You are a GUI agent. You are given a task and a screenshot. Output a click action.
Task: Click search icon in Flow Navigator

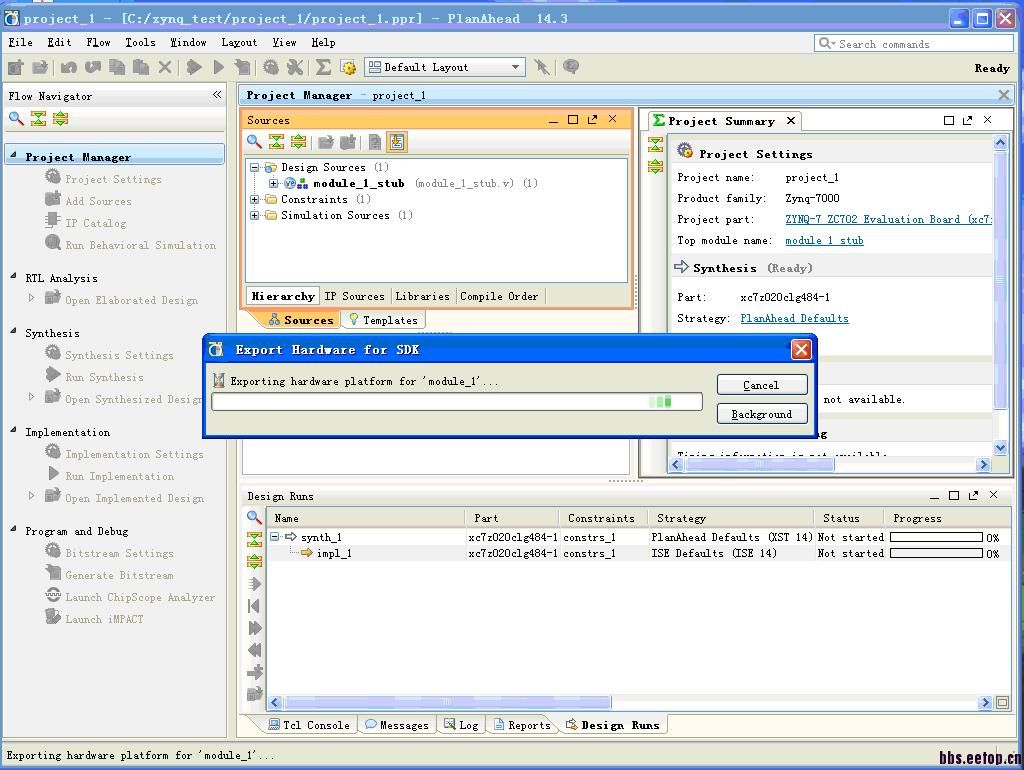click(x=16, y=119)
